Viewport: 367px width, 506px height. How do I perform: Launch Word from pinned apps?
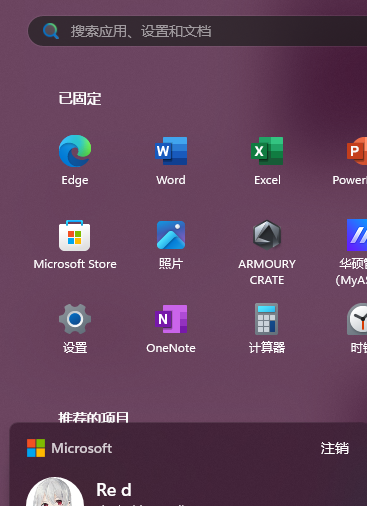[171, 151]
